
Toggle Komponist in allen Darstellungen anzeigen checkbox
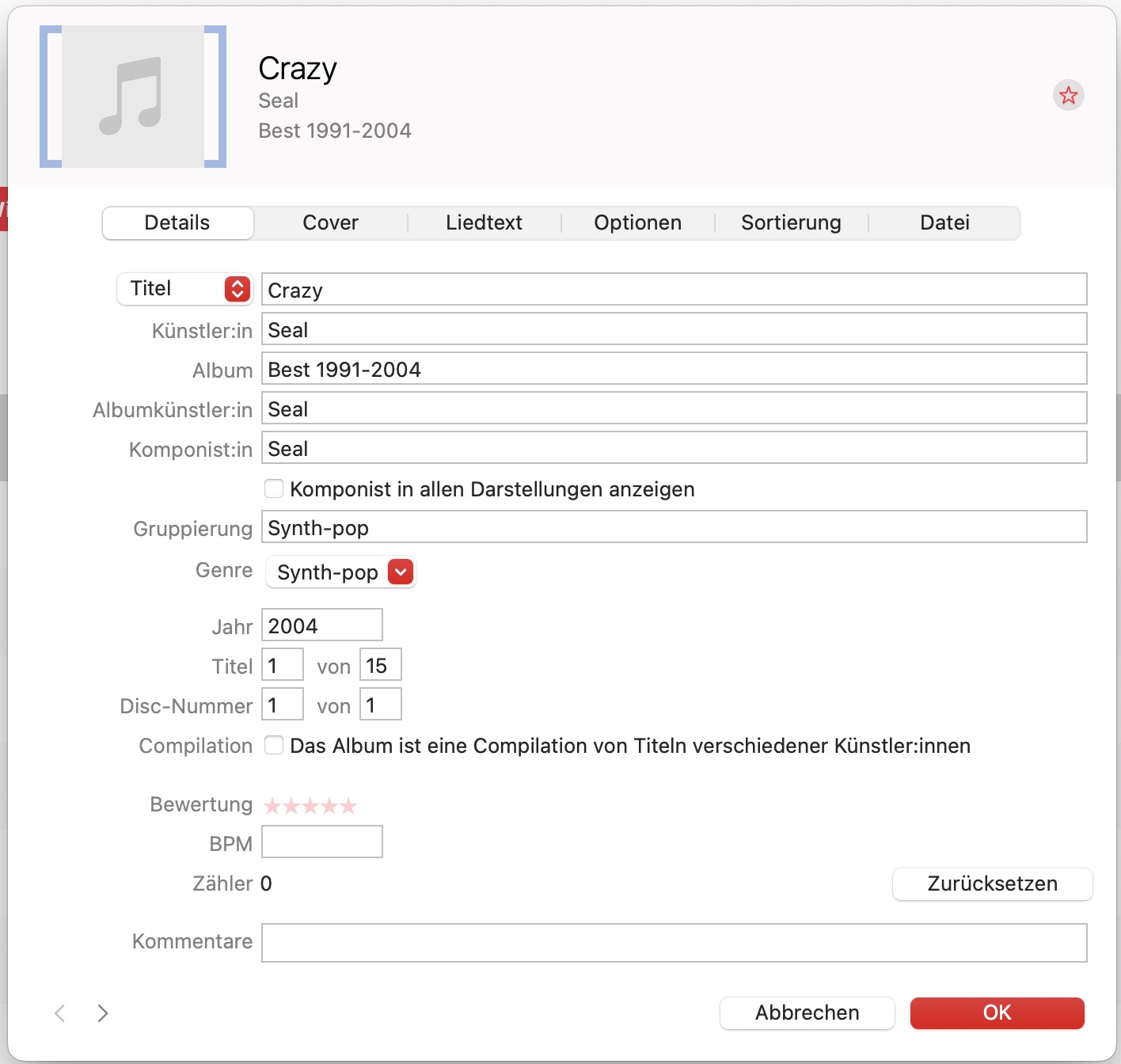[x=274, y=488]
